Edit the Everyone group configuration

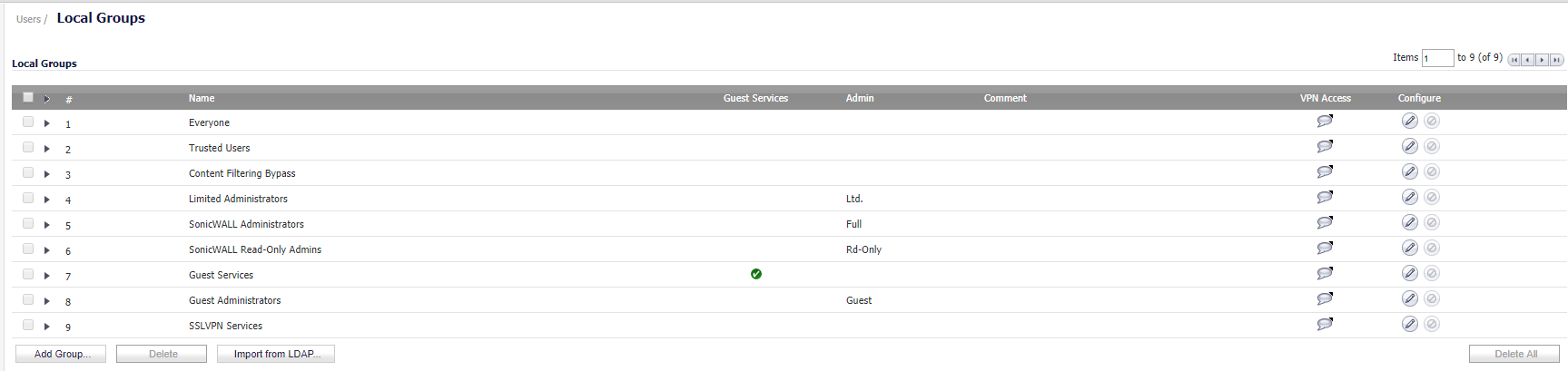pos(1409,122)
